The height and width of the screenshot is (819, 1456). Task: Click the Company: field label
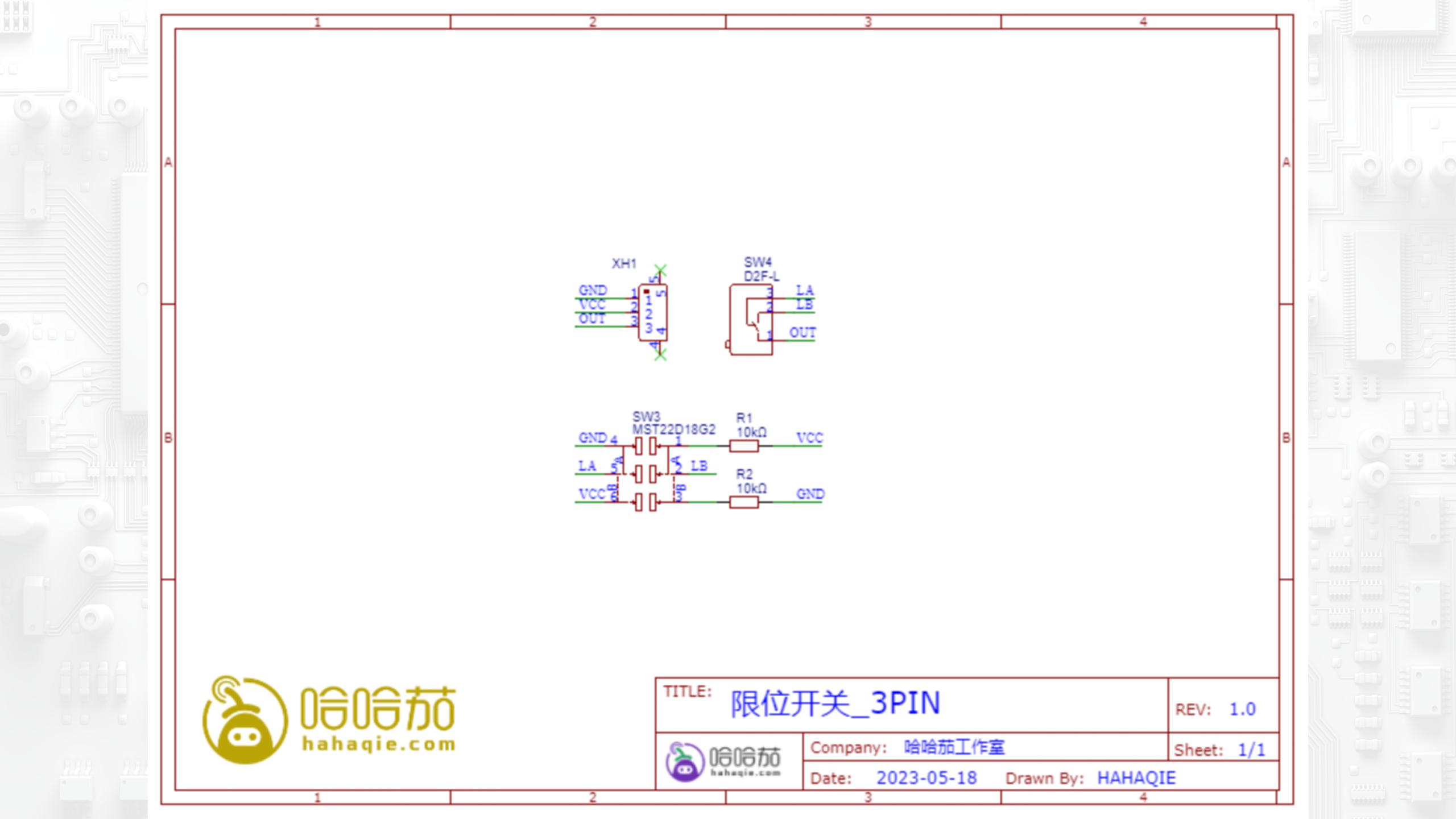(x=849, y=747)
